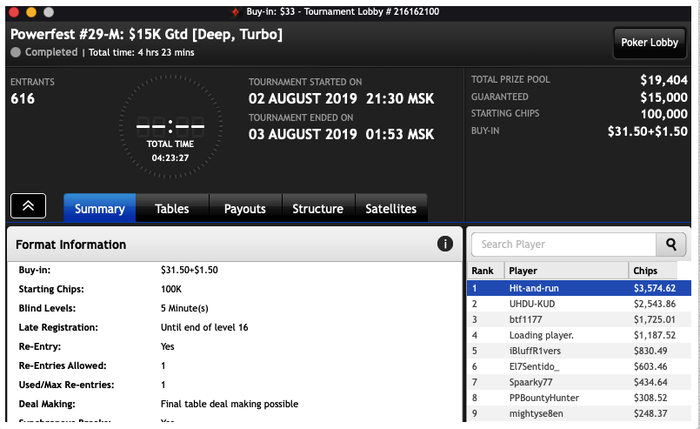Click 'Until end of level 16' value
700x429 pixels.
point(204,327)
